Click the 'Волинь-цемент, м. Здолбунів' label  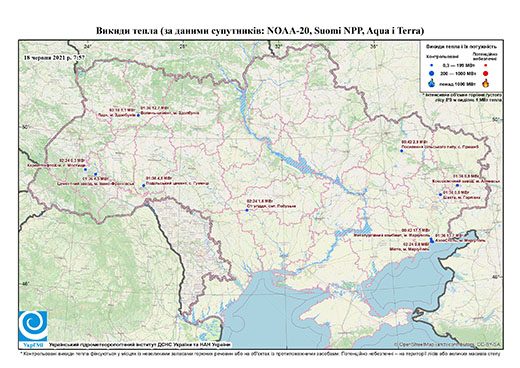coord(170,113)
